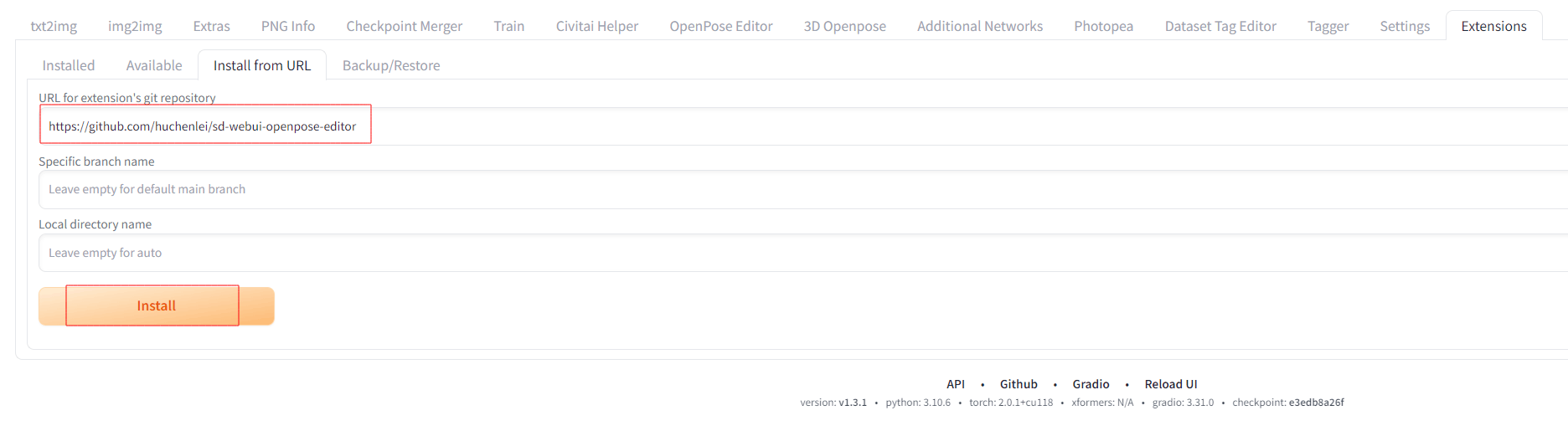Open the Settings tab
The height and width of the screenshot is (431, 1568).
1404,26
